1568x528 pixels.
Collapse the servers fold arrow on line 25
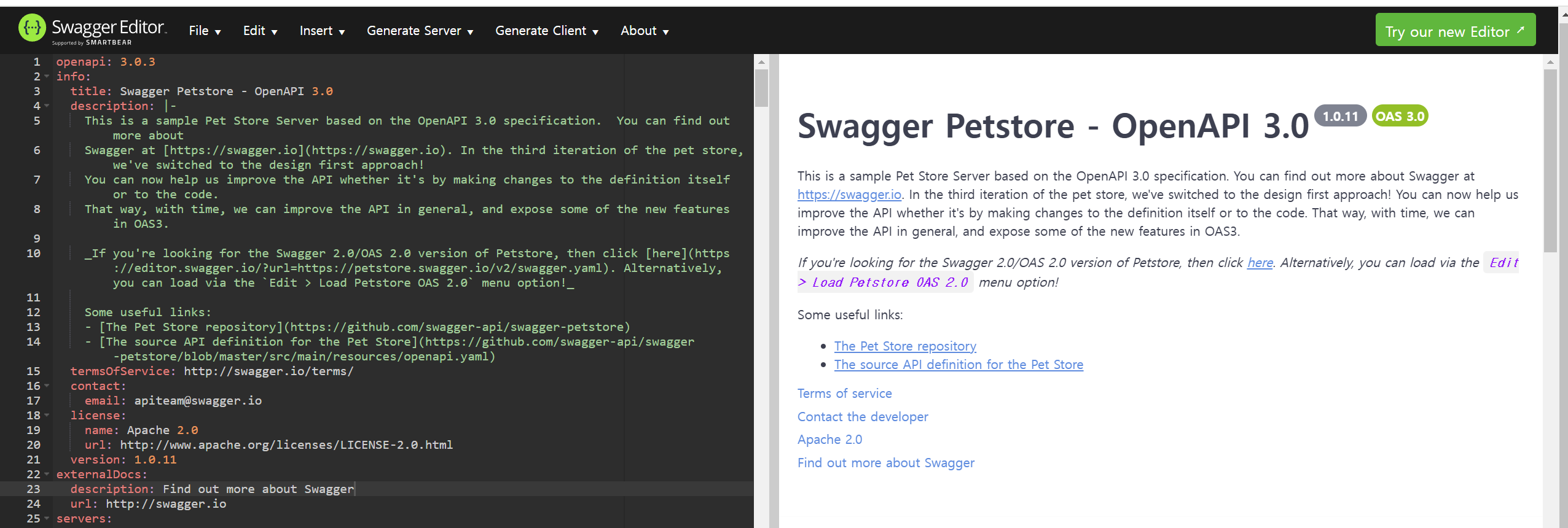coord(47,518)
